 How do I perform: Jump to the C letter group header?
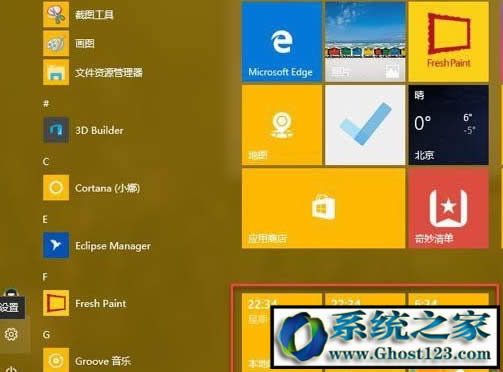pyautogui.click(x=46, y=162)
